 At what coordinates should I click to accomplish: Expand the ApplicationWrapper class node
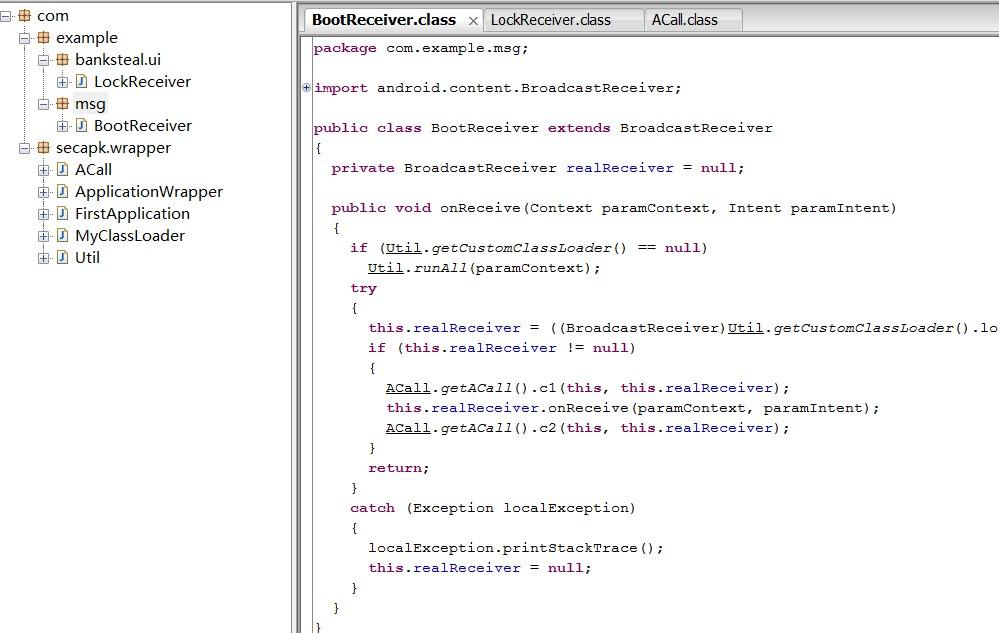point(43,192)
